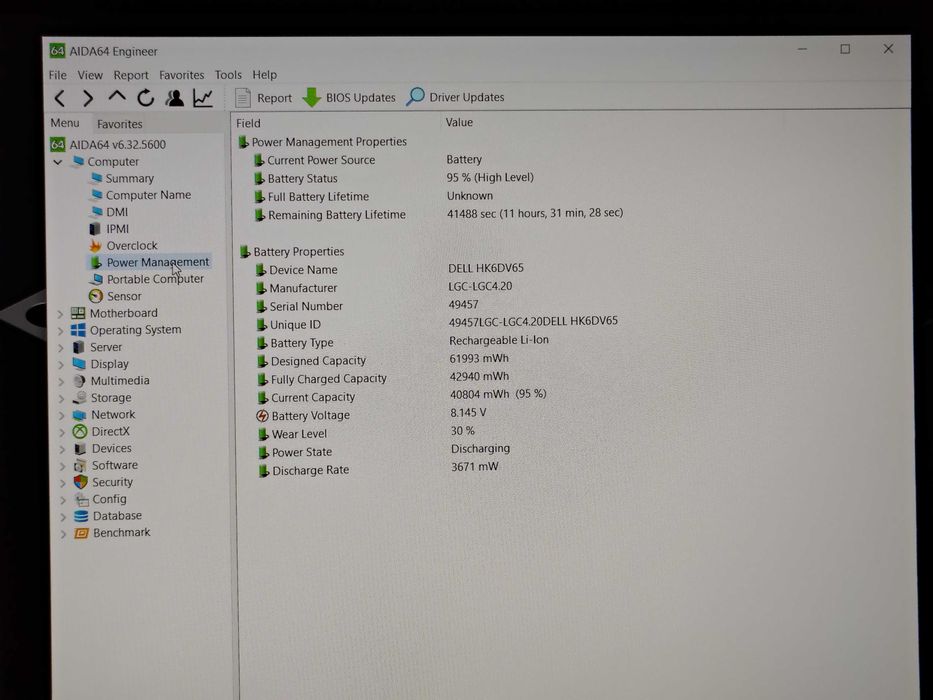Expand the Operating System node
This screenshot has height=700, width=933.
[60, 330]
